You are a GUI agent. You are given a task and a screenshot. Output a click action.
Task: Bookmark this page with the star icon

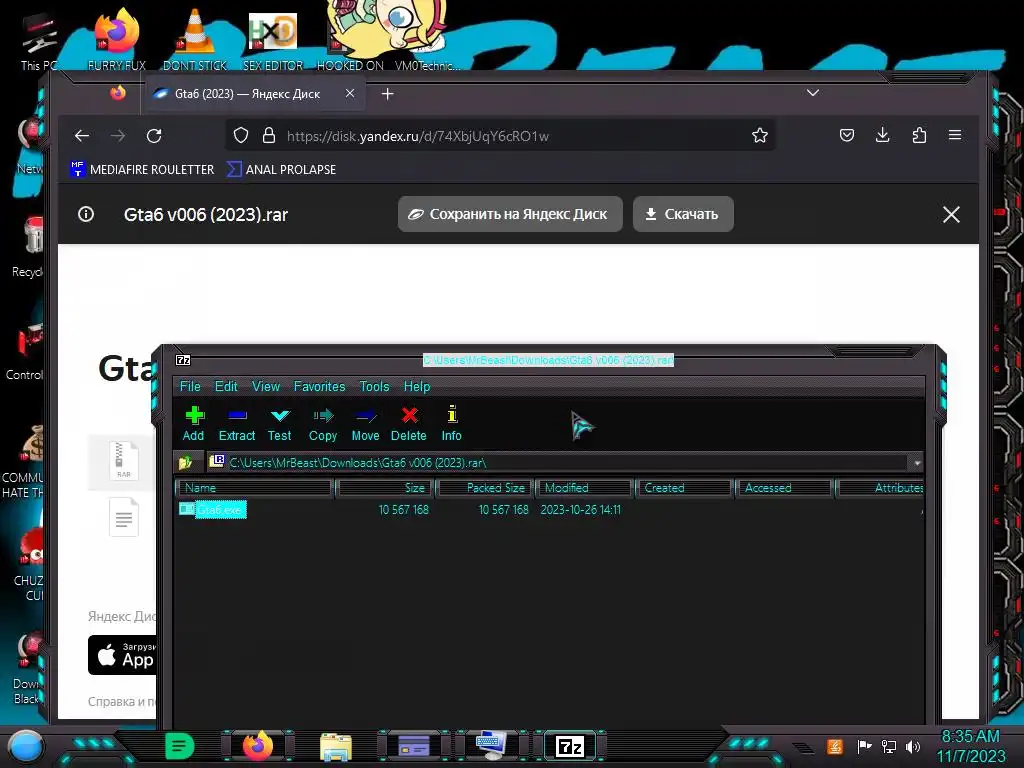point(760,135)
